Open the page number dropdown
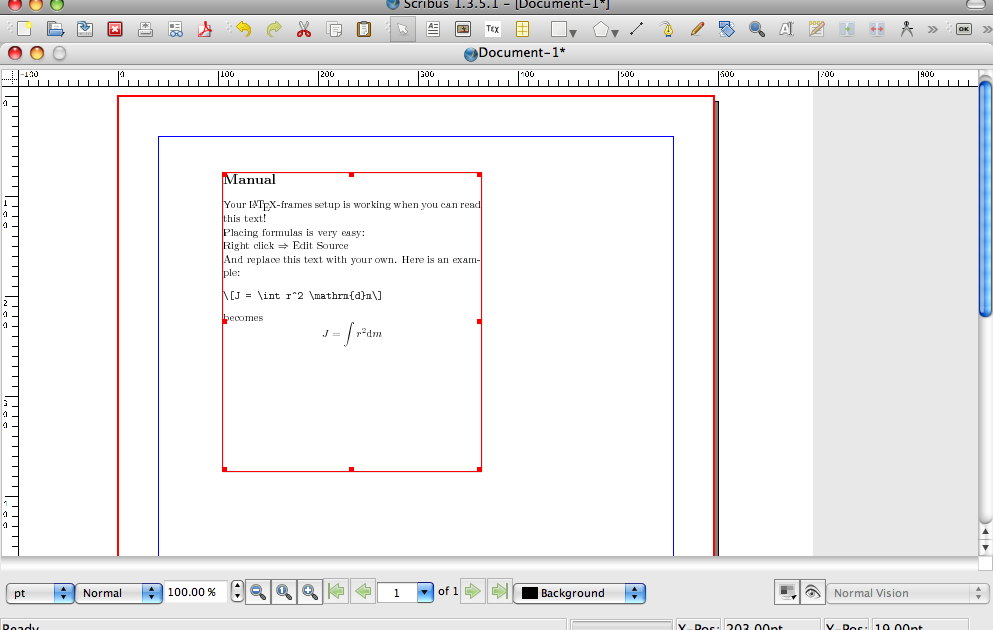 [x=425, y=593]
